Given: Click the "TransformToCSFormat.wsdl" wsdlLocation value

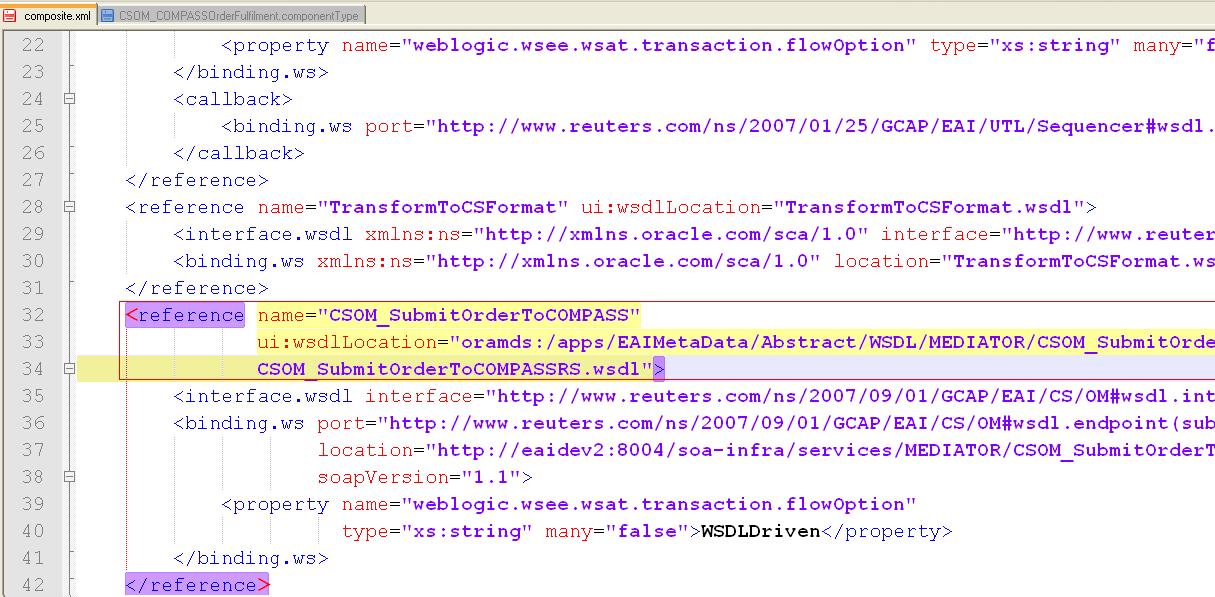Looking at the screenshot, I should [x=929, y=207].
